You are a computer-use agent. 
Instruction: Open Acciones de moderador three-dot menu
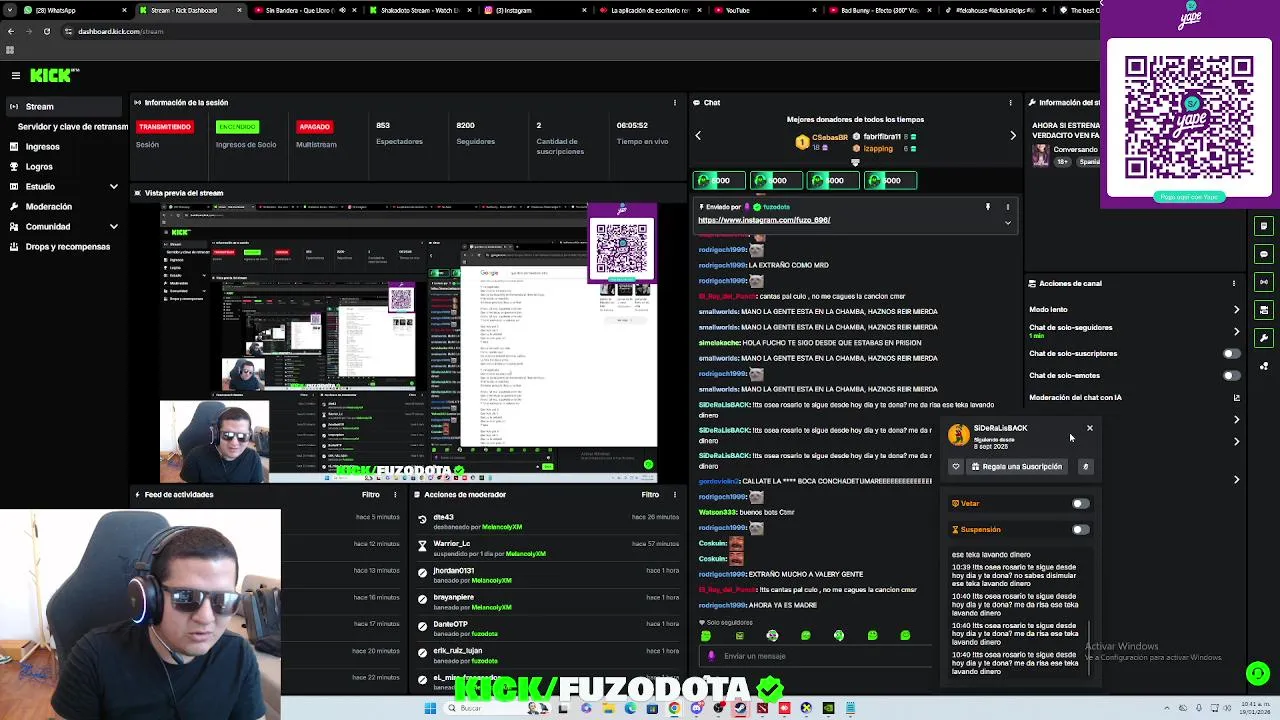676,494
